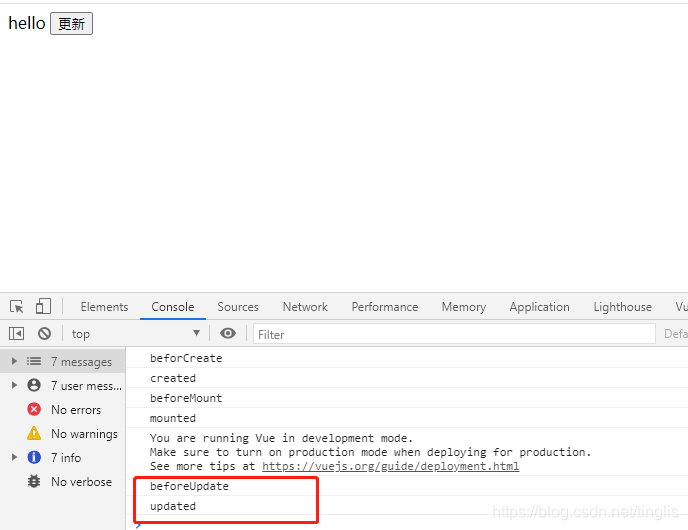
Task: Click the beforCreate console message
Action: click(186, 358)
